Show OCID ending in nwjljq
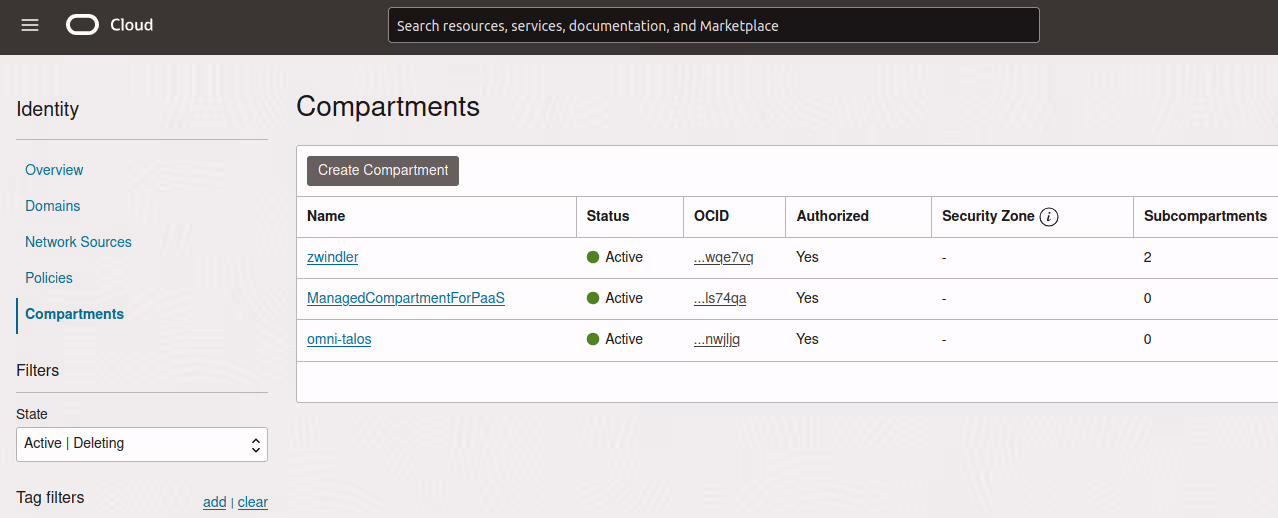The height and width of the screenshot is (518, 1278). [x=717, y=339]
